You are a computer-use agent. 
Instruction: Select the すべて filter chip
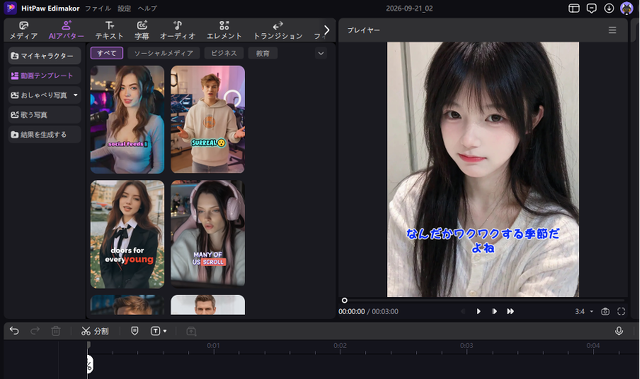click(107, 53)
